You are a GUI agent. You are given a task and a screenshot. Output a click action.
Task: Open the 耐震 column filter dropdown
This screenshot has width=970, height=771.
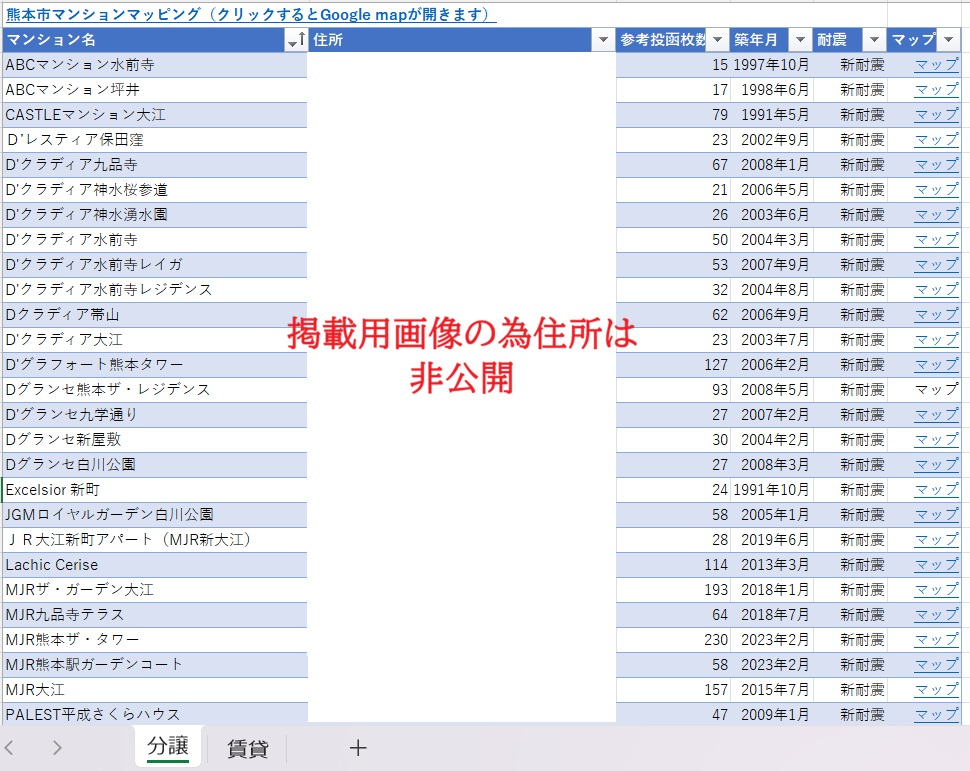click(873, 40)
